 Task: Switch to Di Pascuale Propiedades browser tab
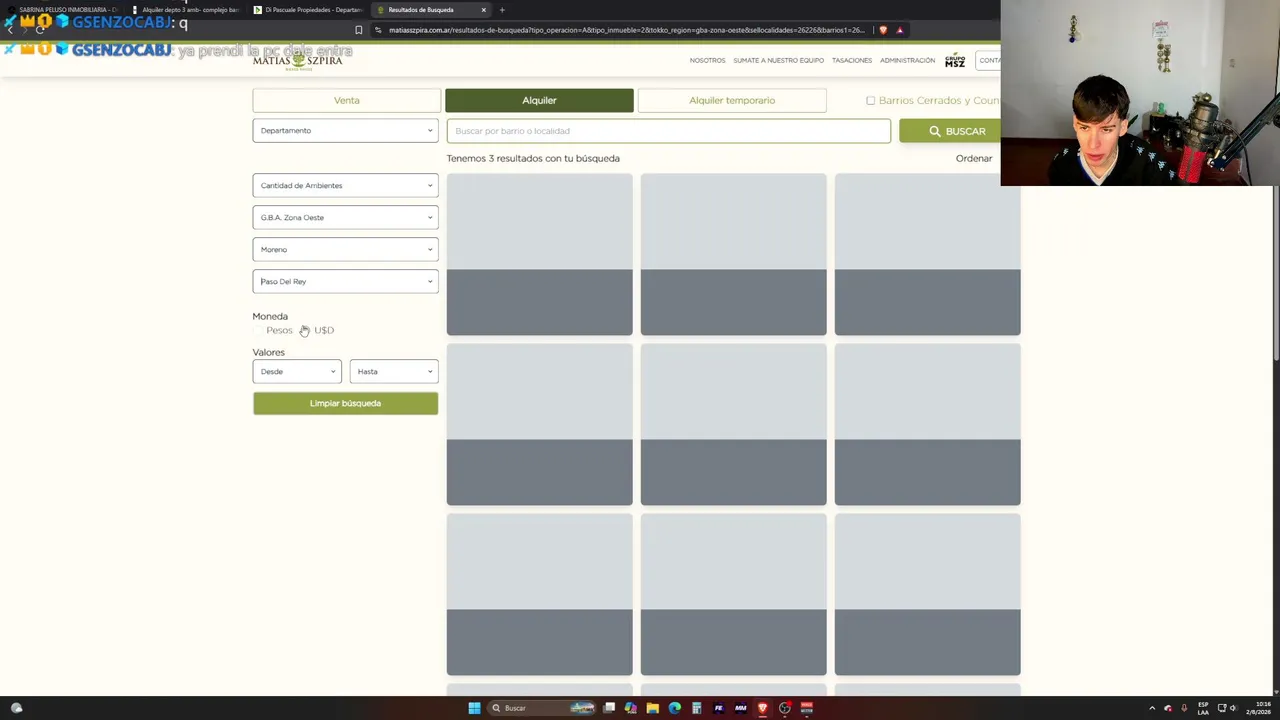coord(310,10)
